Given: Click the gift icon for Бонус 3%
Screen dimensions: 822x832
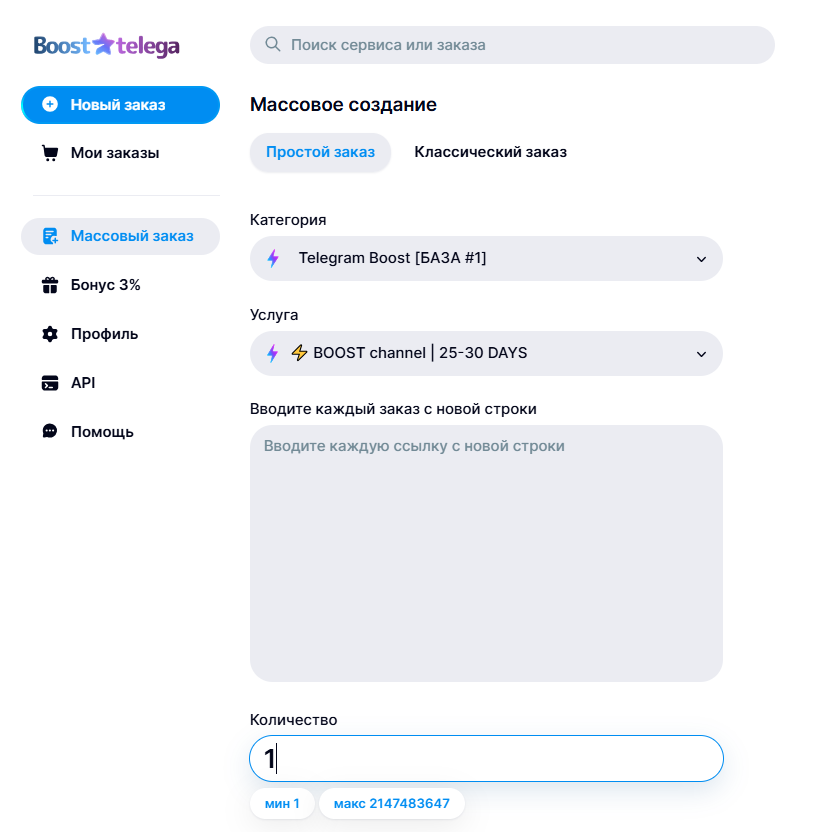Looking at the screenshot, I should pyautogui.click(x=50, y=285).
